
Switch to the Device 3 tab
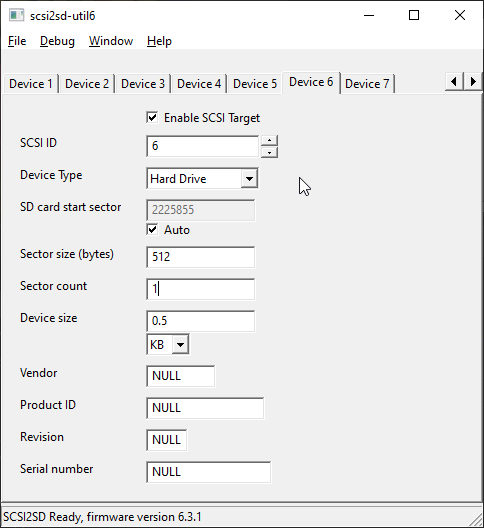coord(143,84)
